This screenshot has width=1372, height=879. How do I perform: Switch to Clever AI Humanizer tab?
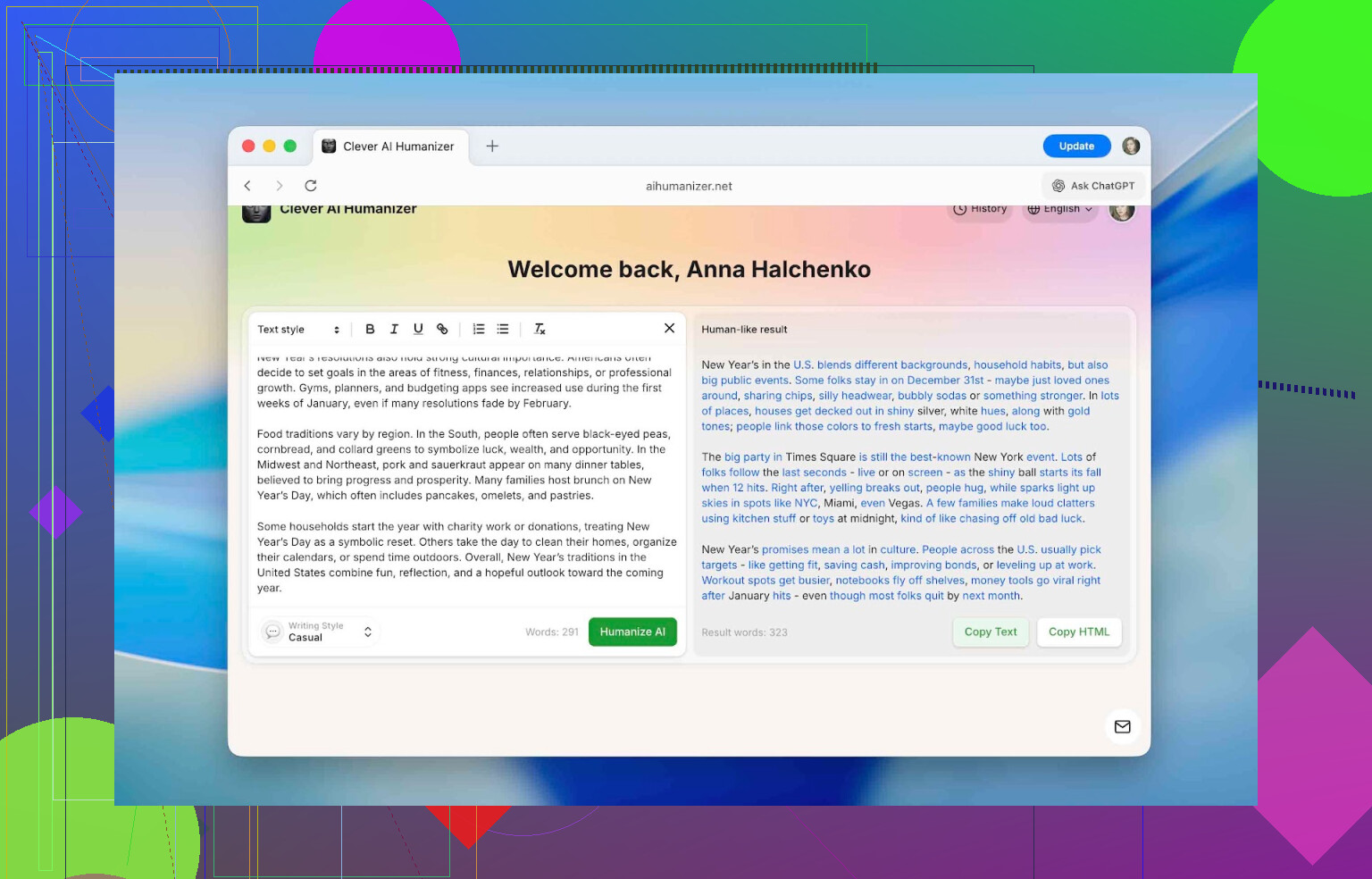point(389,146)
